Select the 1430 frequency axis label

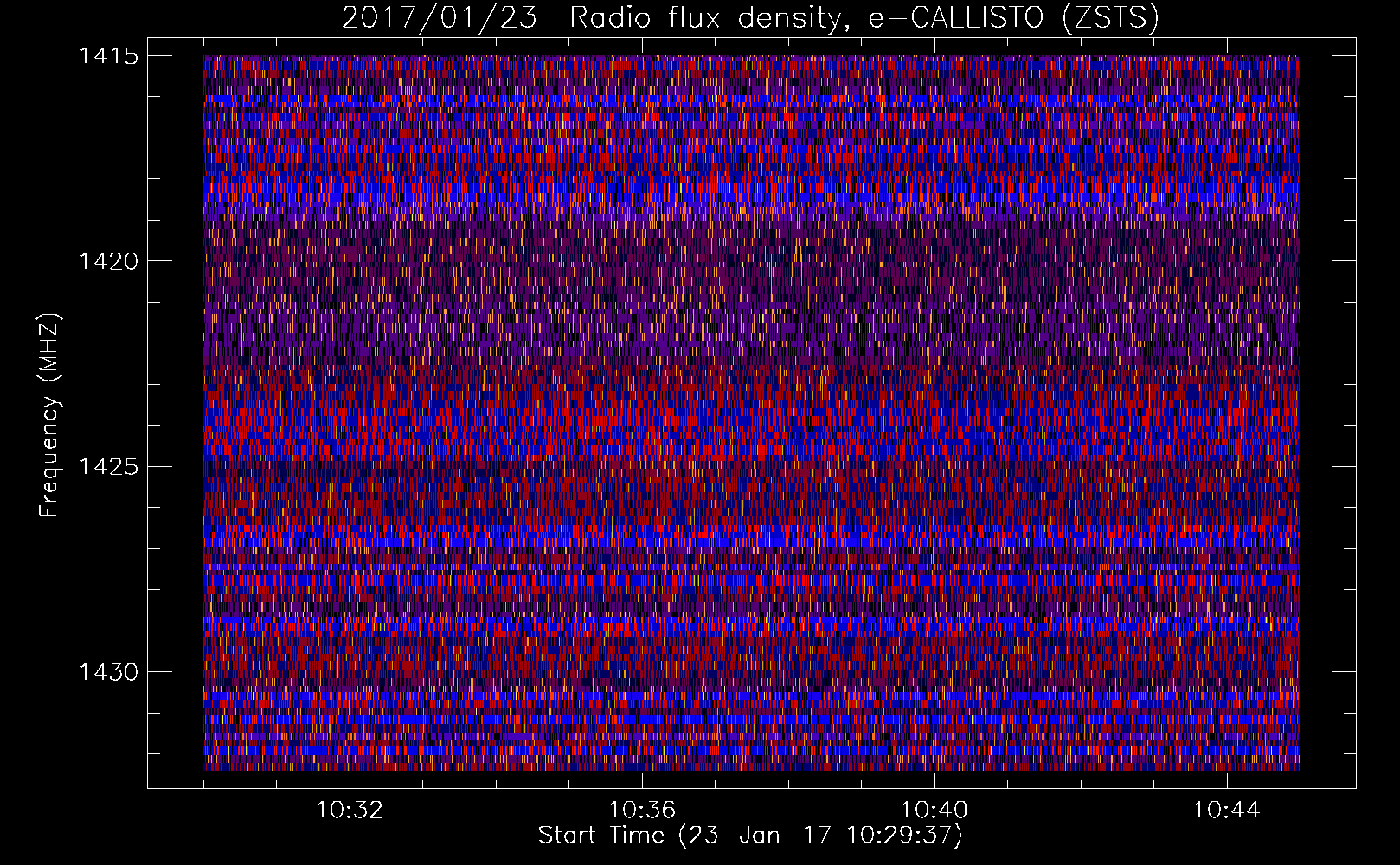(108, 672)
